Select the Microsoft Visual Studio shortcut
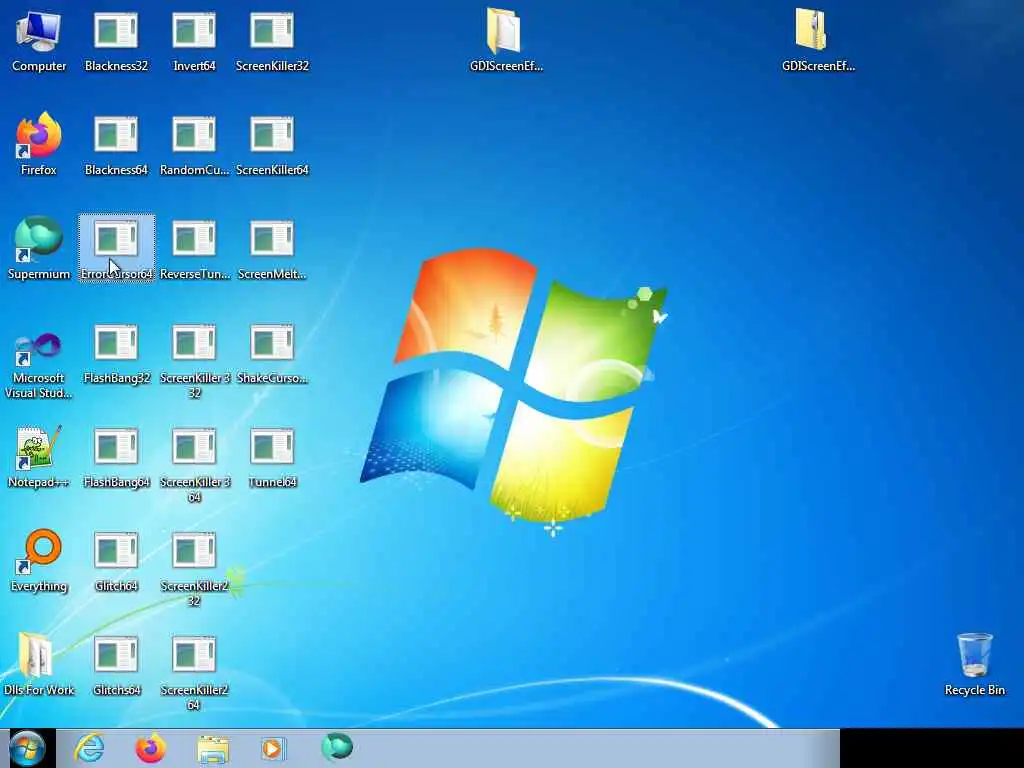This screenshot has height=768, width=1024. 39,365
